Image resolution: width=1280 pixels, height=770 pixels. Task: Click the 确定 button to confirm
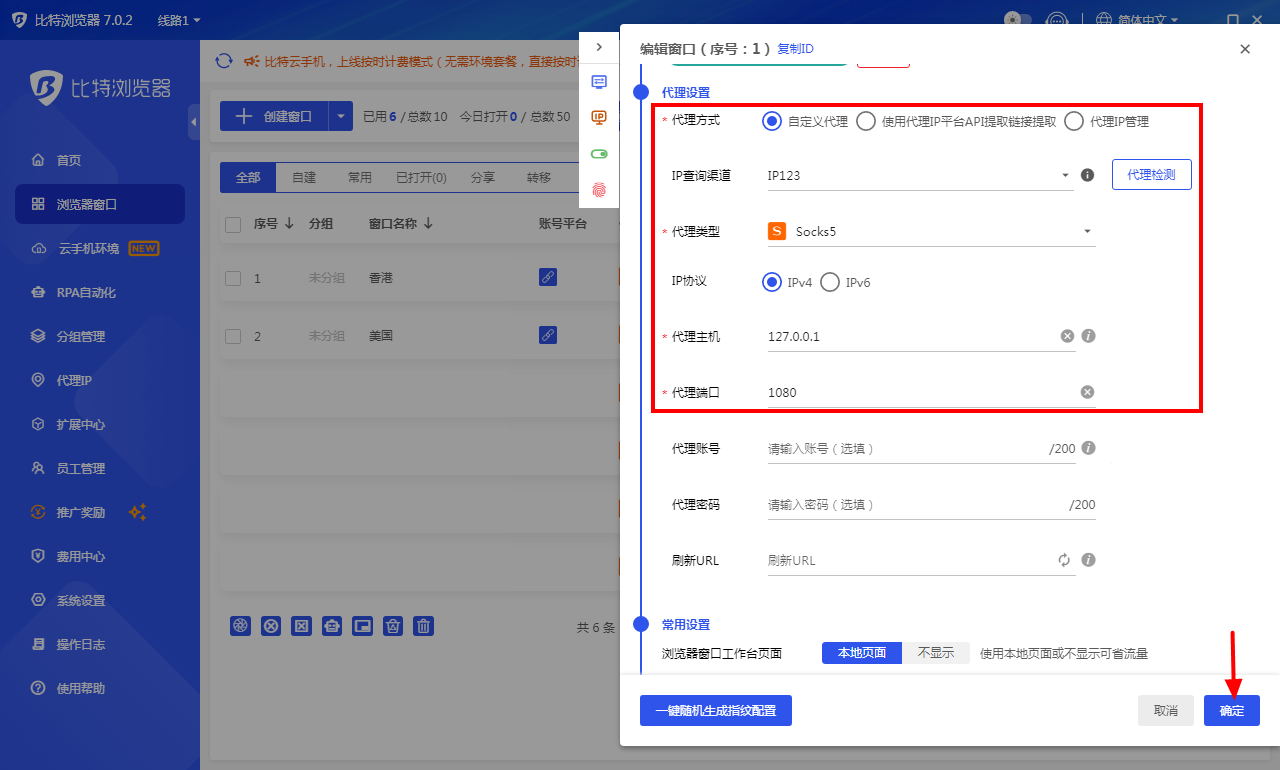click(x=1231, y=711)
